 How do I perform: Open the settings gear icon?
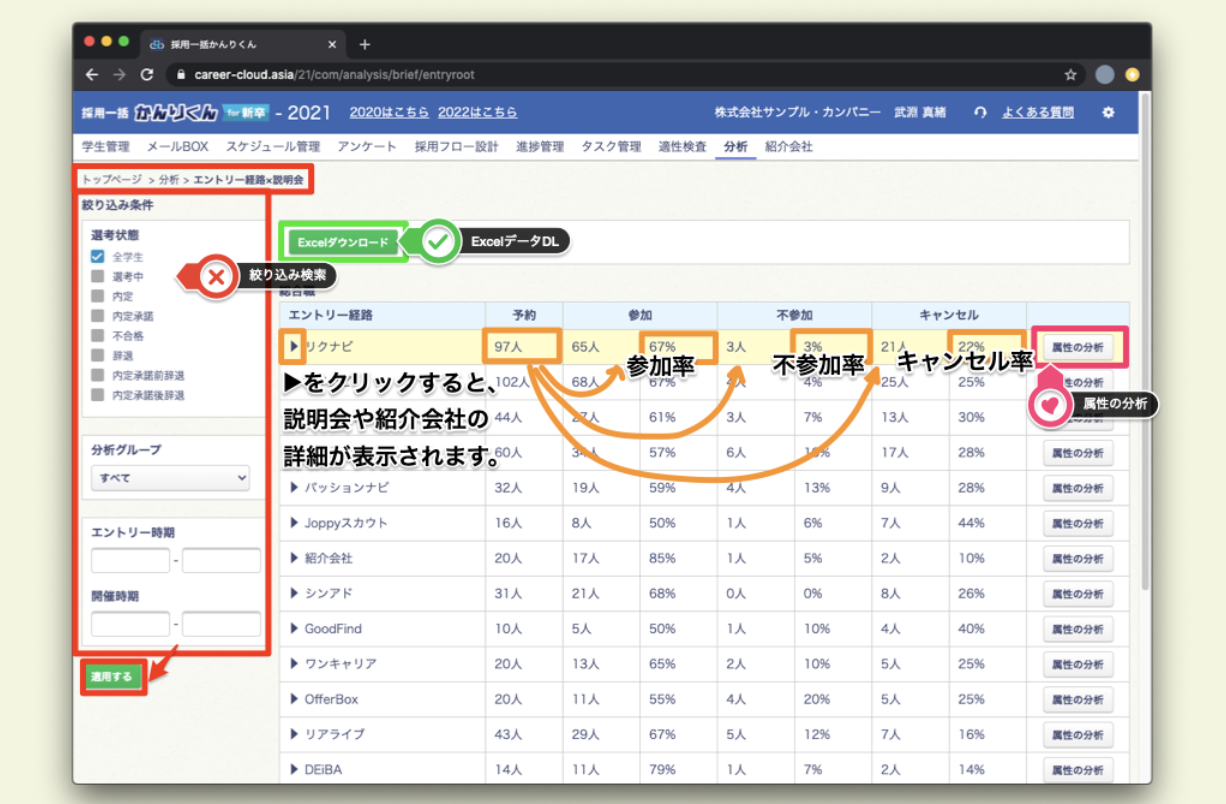click(1108, 113)
